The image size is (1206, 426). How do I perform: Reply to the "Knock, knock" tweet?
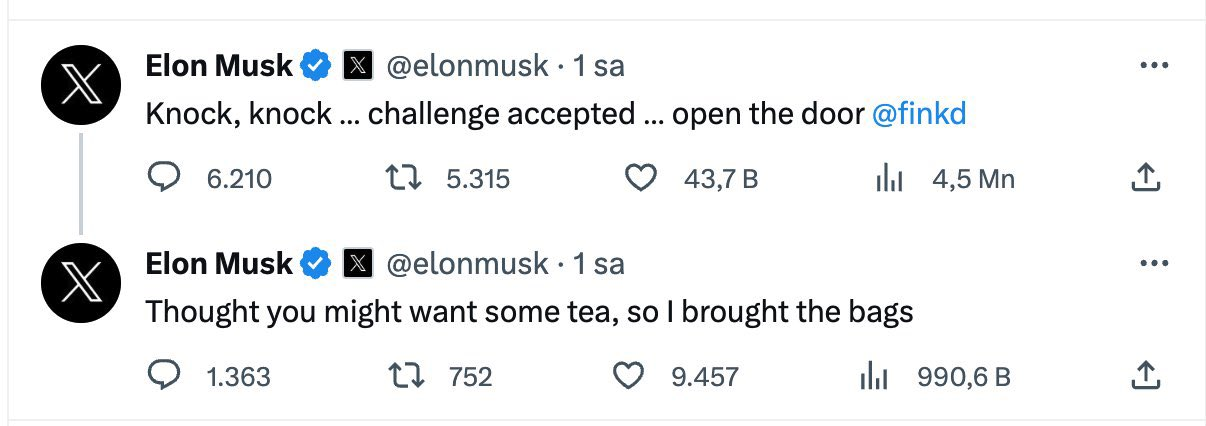(x=163, y=179)
